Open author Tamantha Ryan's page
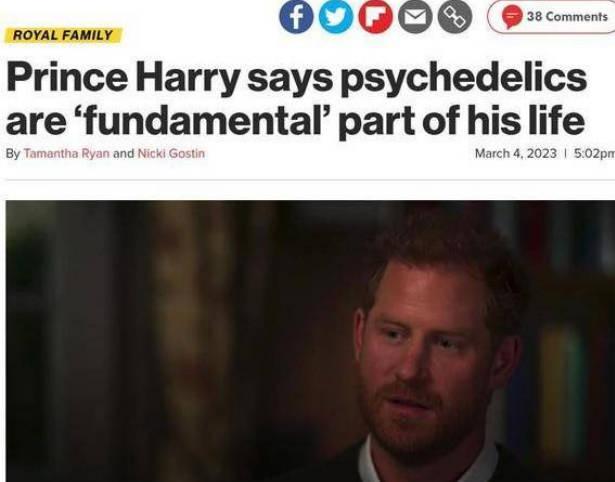Screen dimensions: 615x482 [67, 153]
